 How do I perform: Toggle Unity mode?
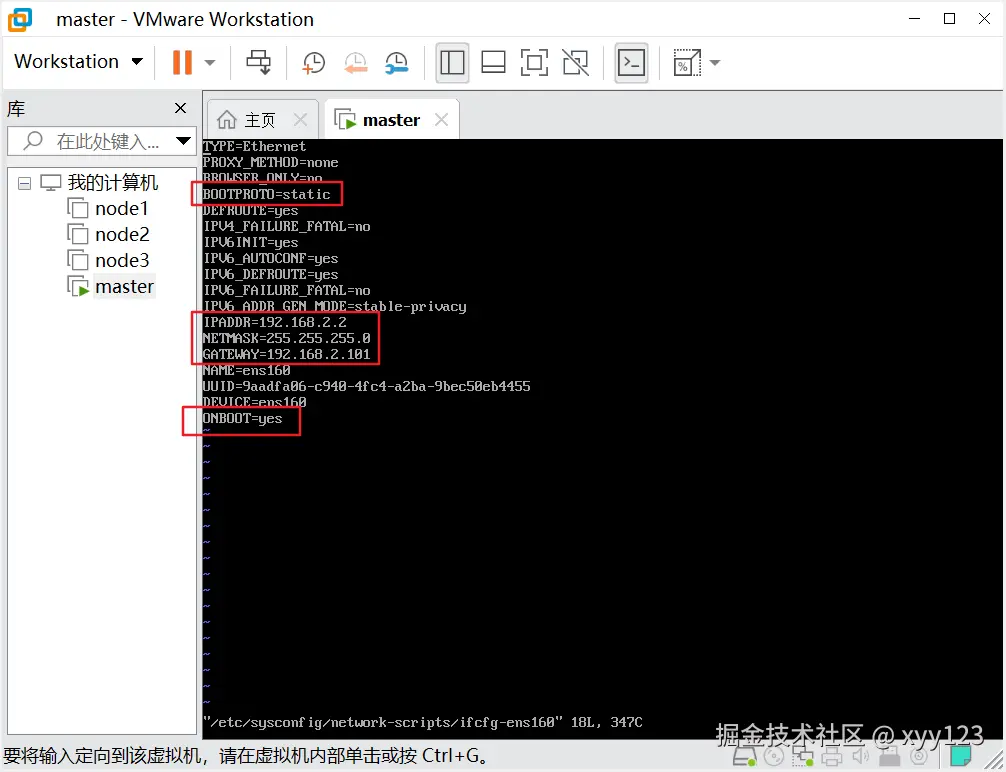[x=575, y=63]
